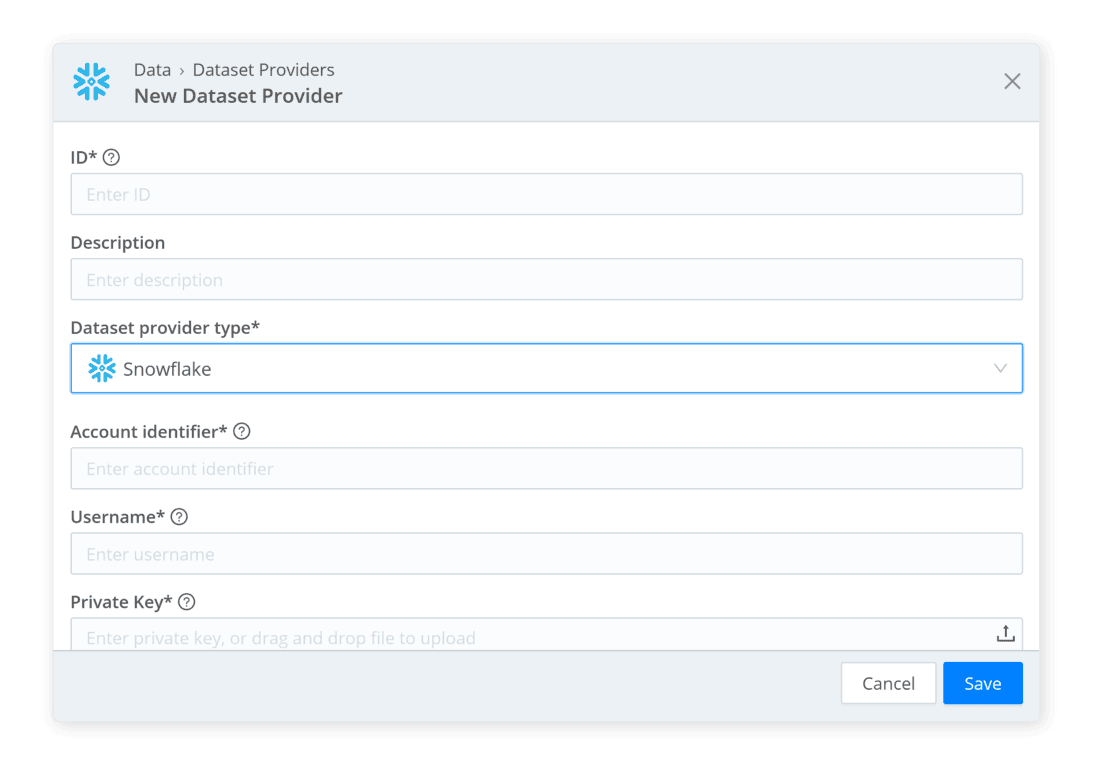Click the Enter account identifier field

pyautogui.click(x=547, y=468)
